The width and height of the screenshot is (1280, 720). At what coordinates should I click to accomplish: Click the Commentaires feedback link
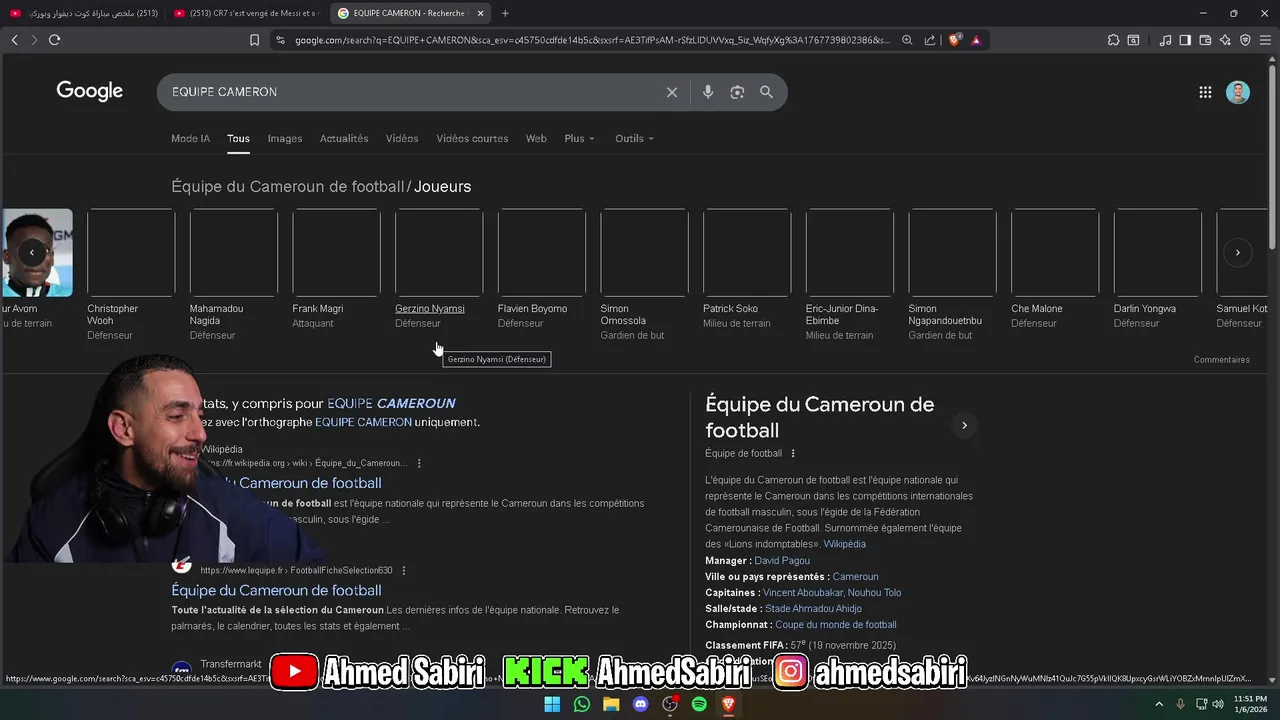1221,360
